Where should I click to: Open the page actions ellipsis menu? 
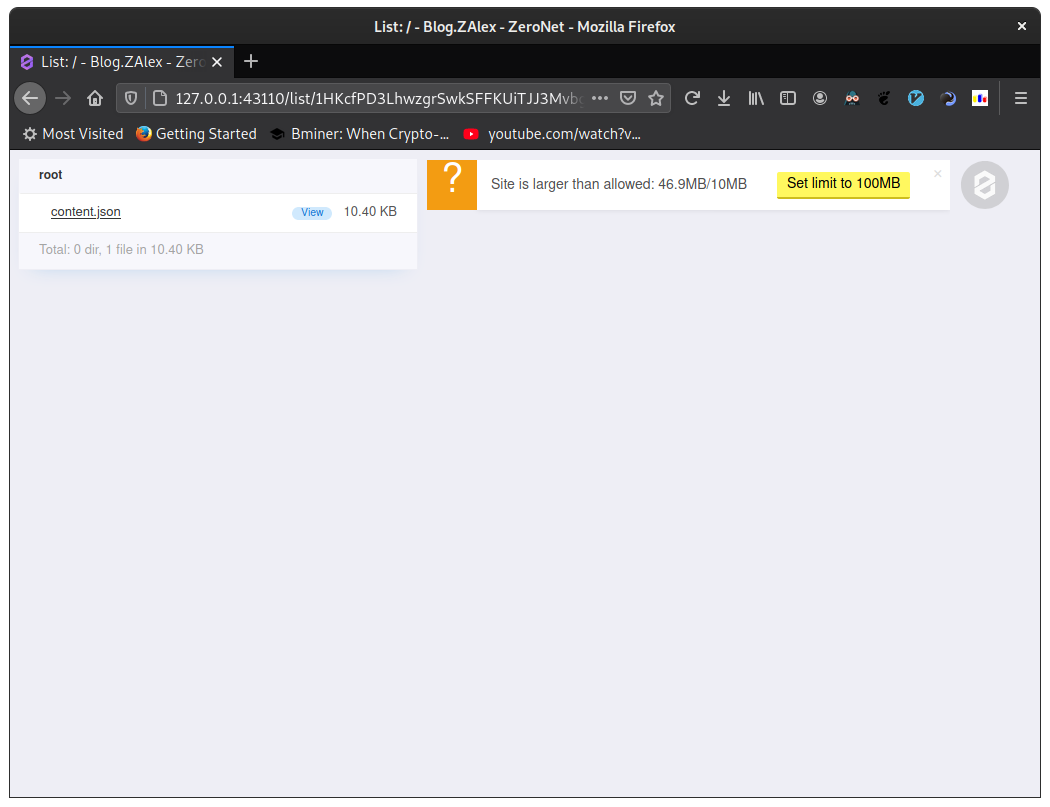tap(600, 98)
